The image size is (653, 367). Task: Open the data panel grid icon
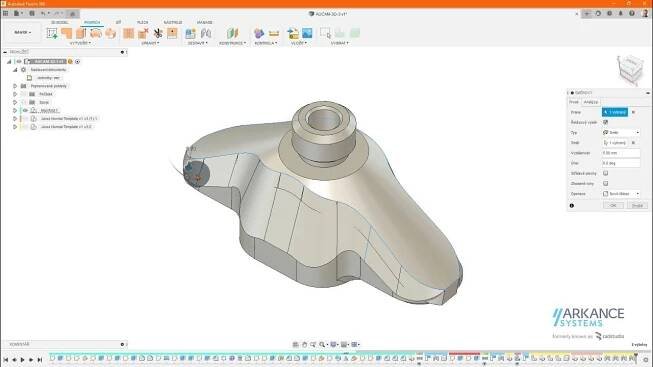click(x=5, y=13)
